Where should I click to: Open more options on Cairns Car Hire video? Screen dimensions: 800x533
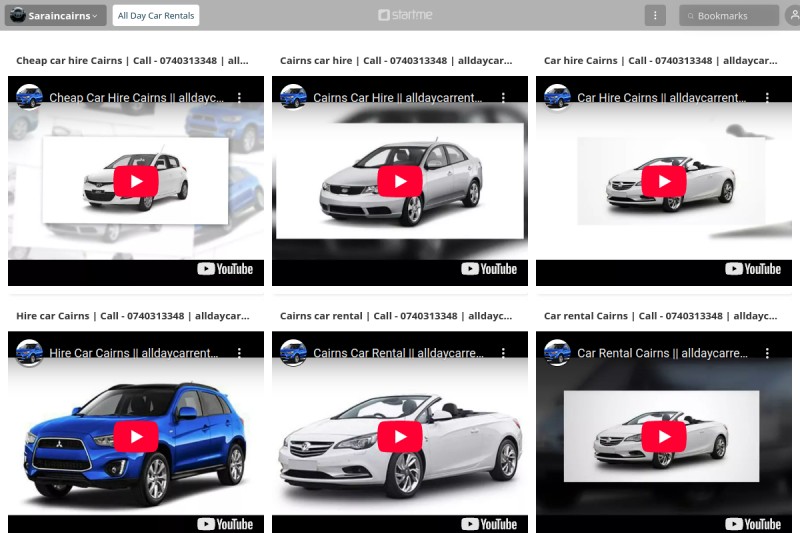click(503, 97)
